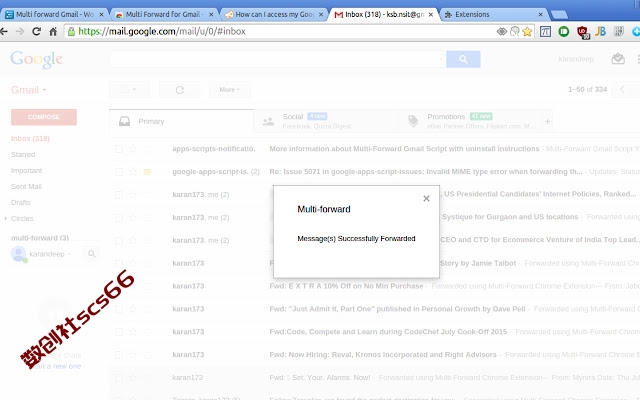Go to browser home page icon
The image size is (640, 400).
53,31
